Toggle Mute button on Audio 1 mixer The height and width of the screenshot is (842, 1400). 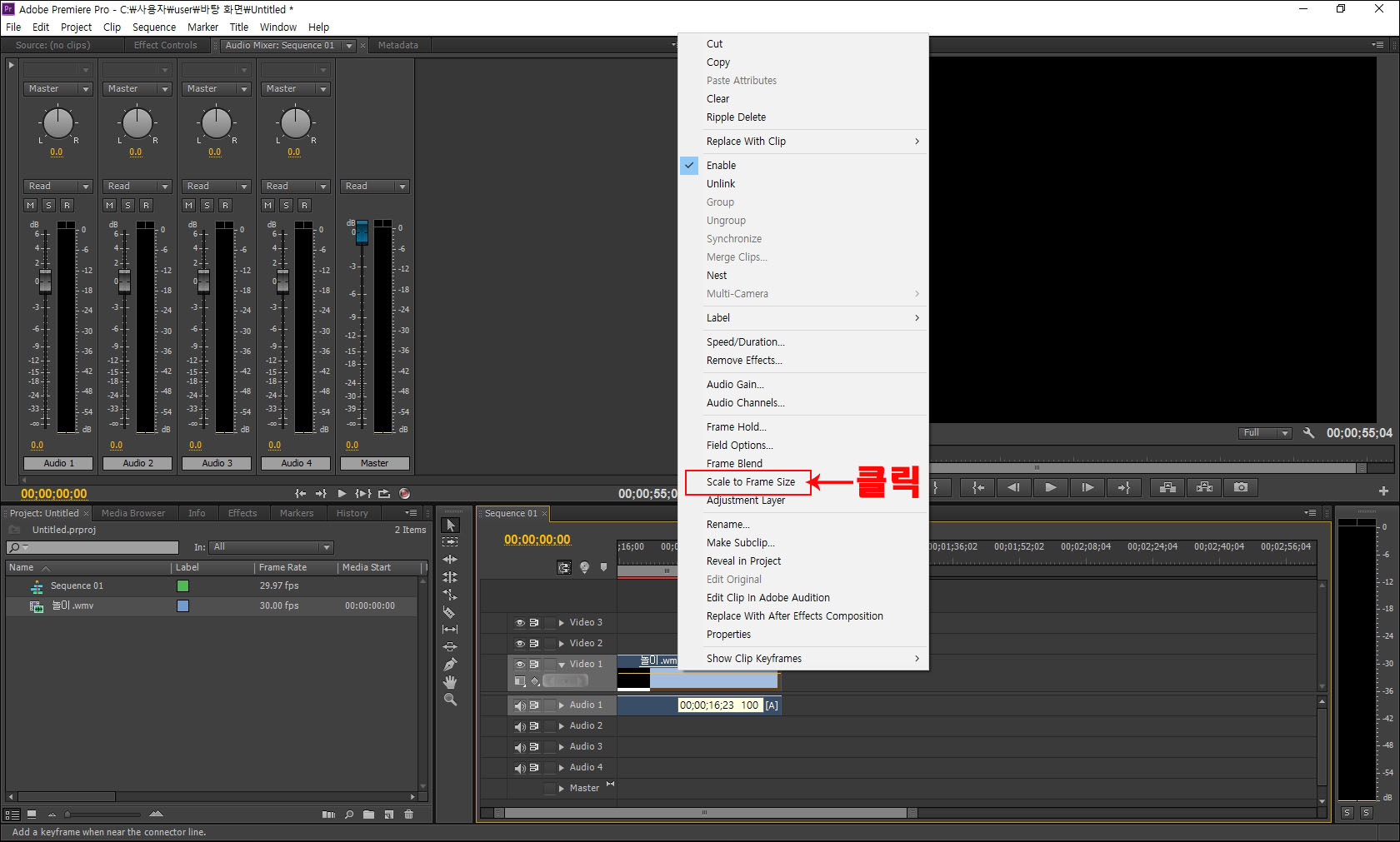pos(31,205)
